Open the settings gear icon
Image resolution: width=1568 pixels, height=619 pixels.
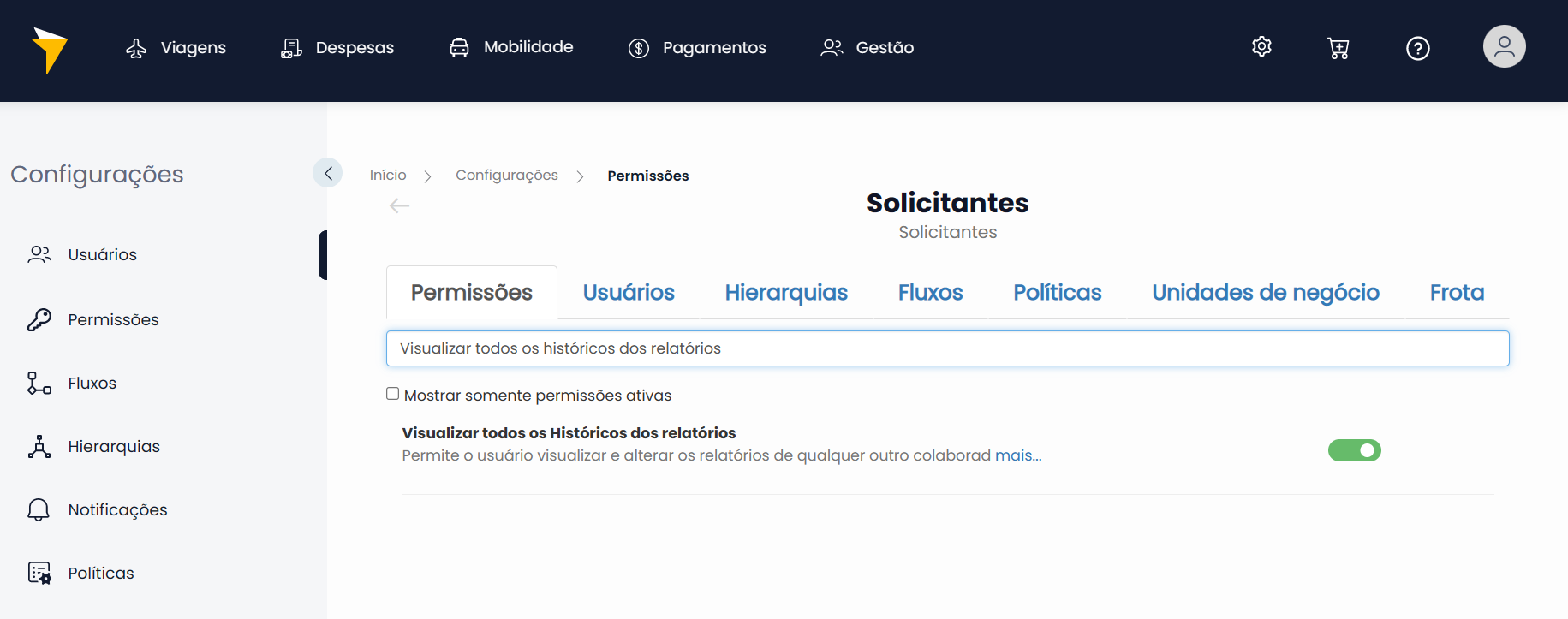(1261, 47)
